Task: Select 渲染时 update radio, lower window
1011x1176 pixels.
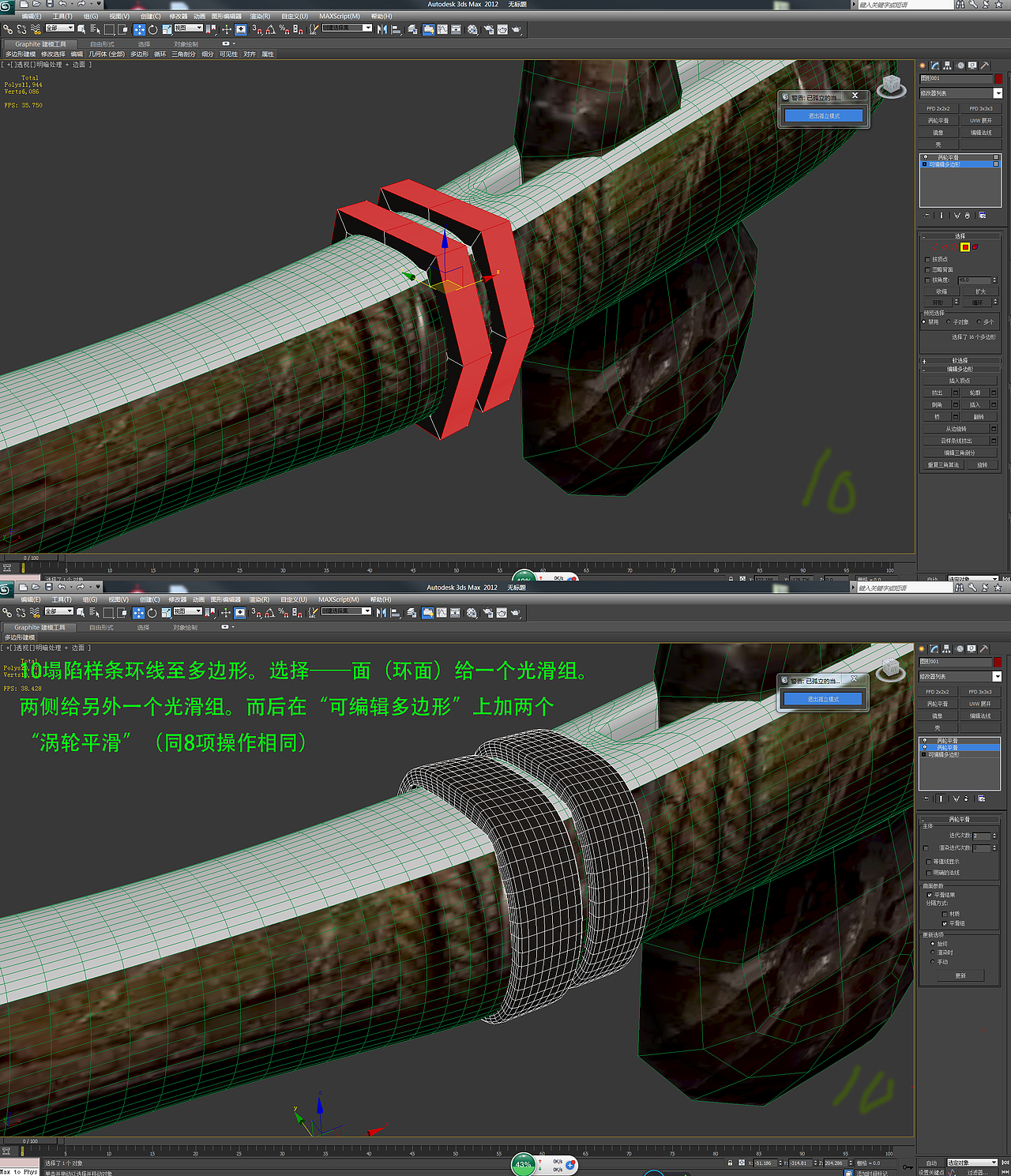Action: 933,952
